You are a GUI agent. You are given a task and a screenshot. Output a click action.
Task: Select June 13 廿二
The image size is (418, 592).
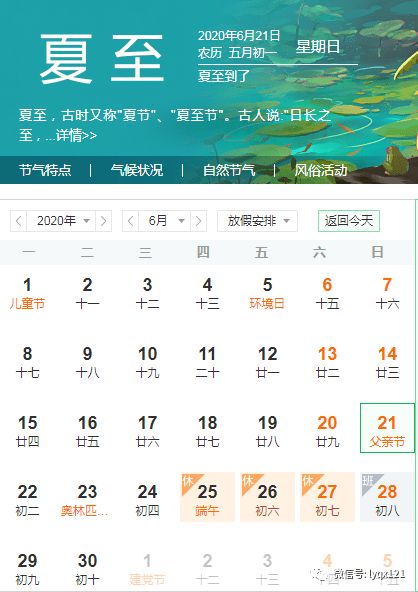(327, 362)
